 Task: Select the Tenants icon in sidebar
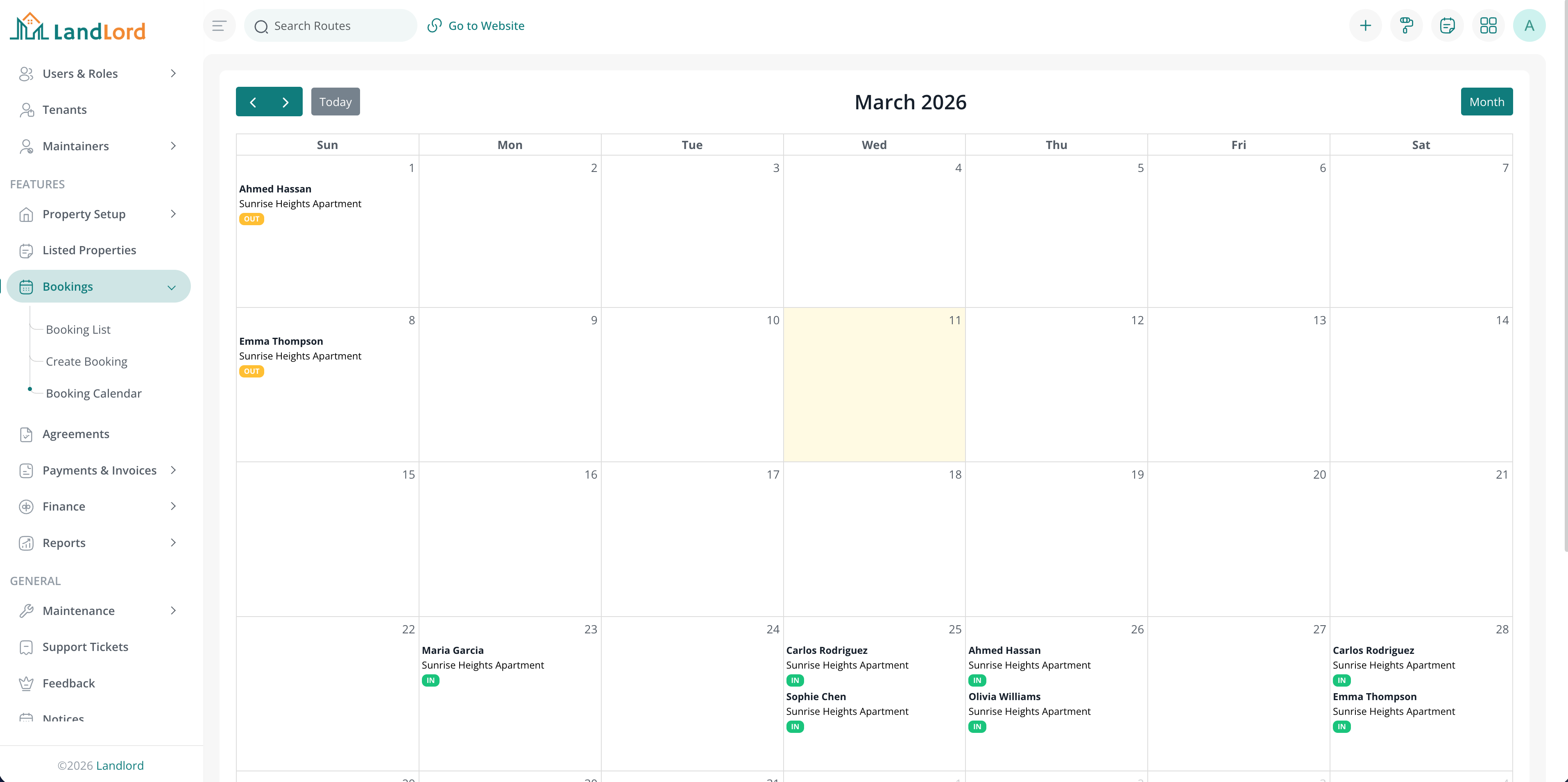click(27, 110)
